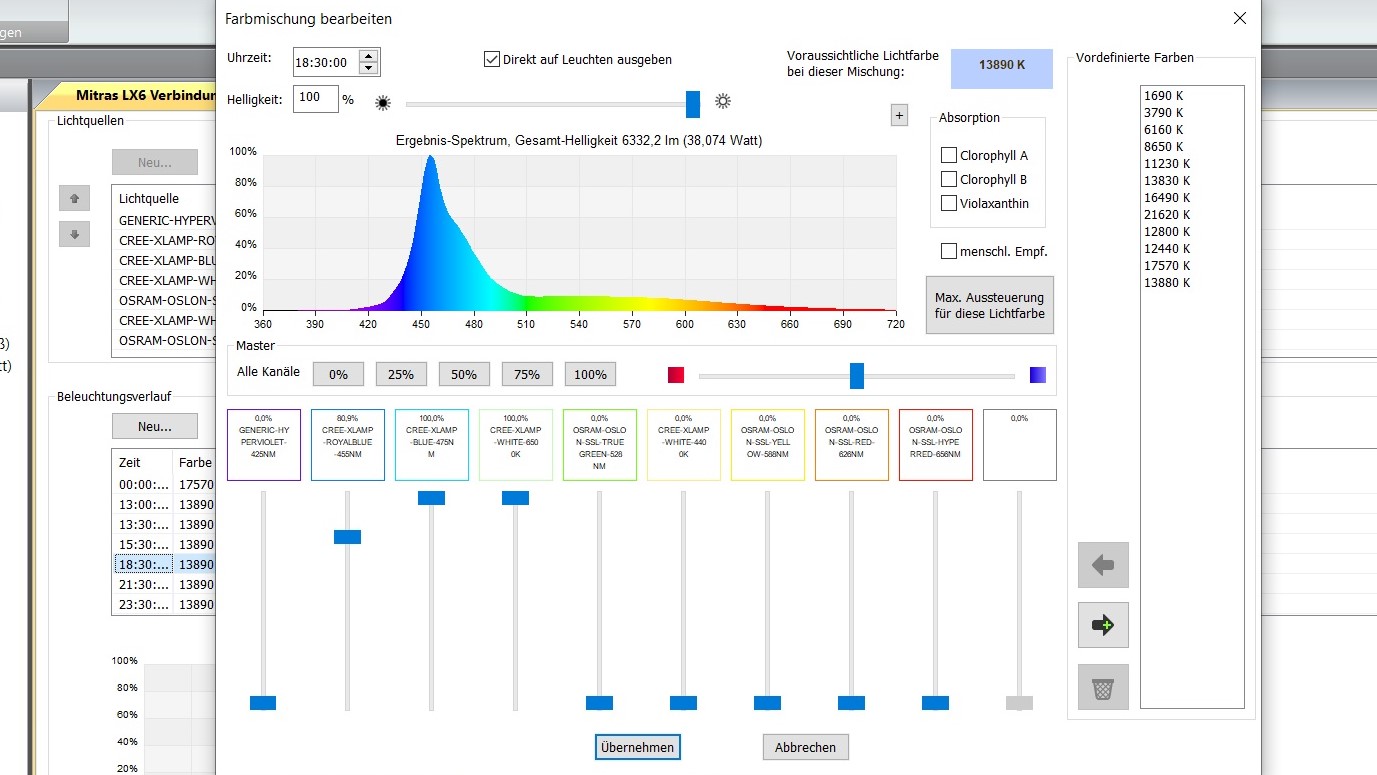This screenshot has height=775, width=1377.
Task: Click the trash bin delete icon
Action: [1103, 687]
